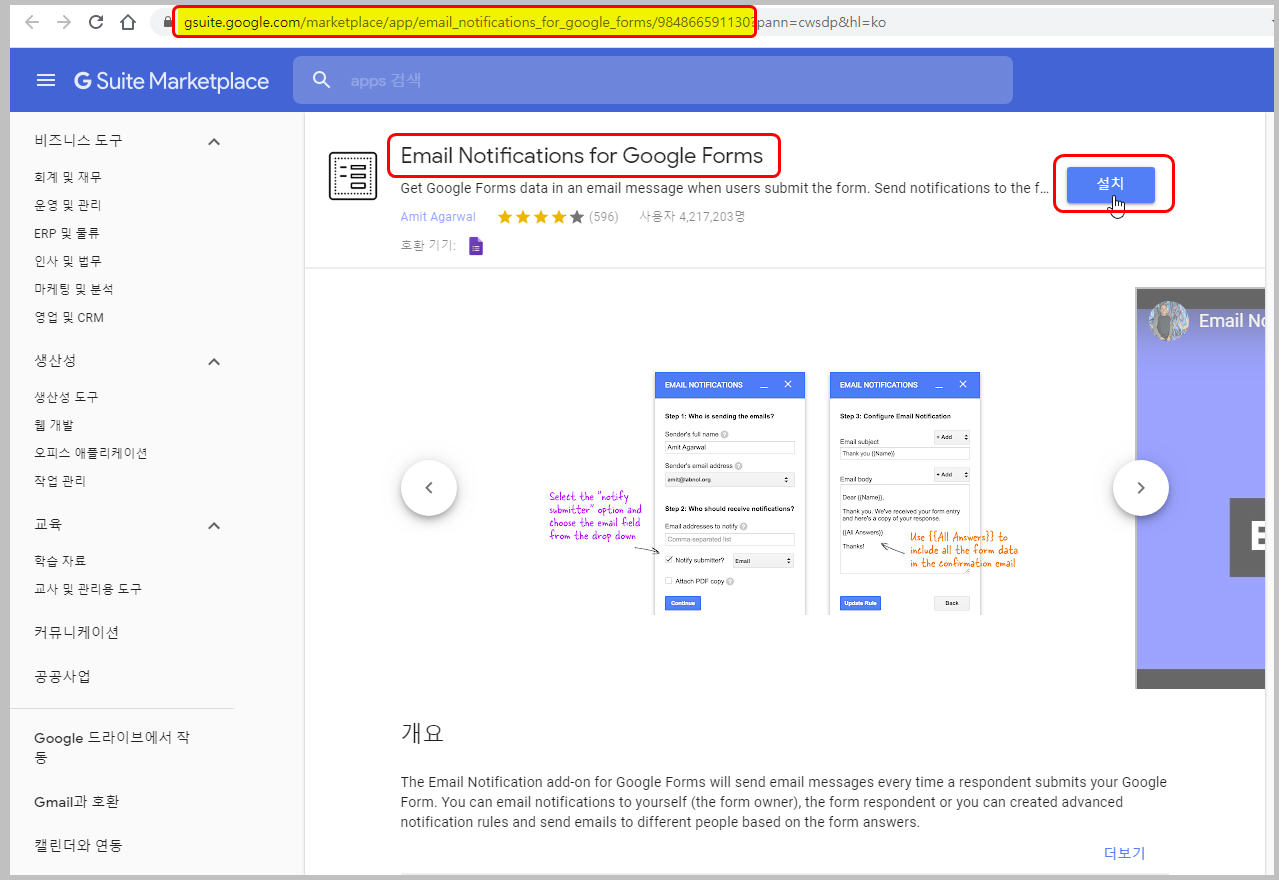The height and width of the screenshot is (880, 1279).
Task: Click the browser reload icon
Action: pos(96,22)
